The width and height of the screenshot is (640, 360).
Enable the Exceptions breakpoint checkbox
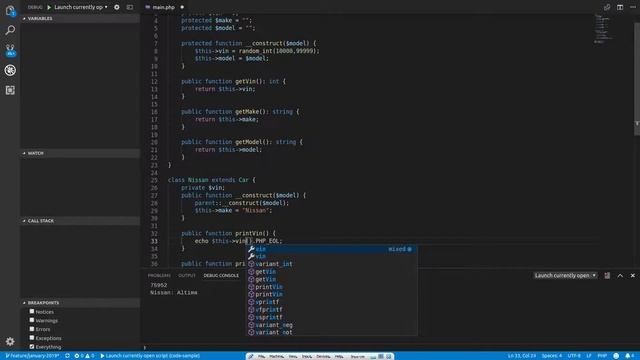tap(32, 338)
